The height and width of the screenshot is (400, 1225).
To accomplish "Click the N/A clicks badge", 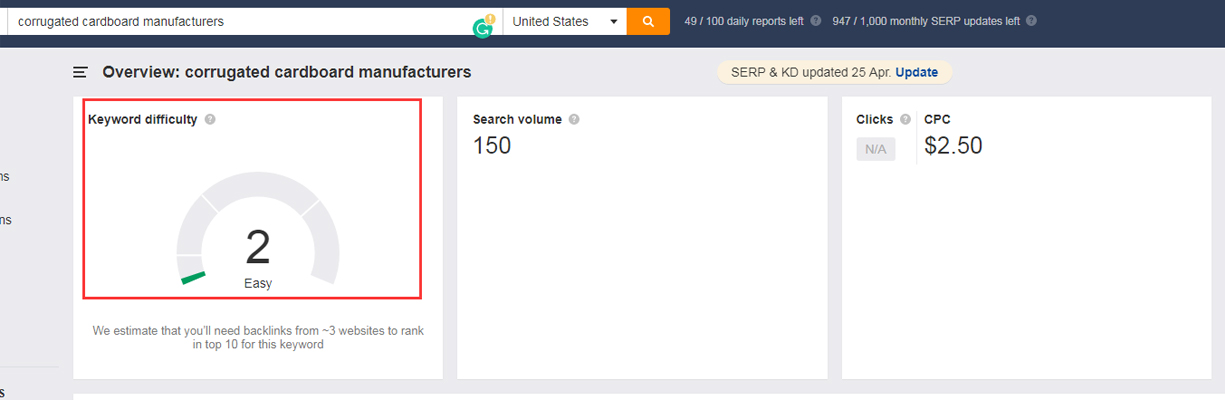I will [876, 149].
